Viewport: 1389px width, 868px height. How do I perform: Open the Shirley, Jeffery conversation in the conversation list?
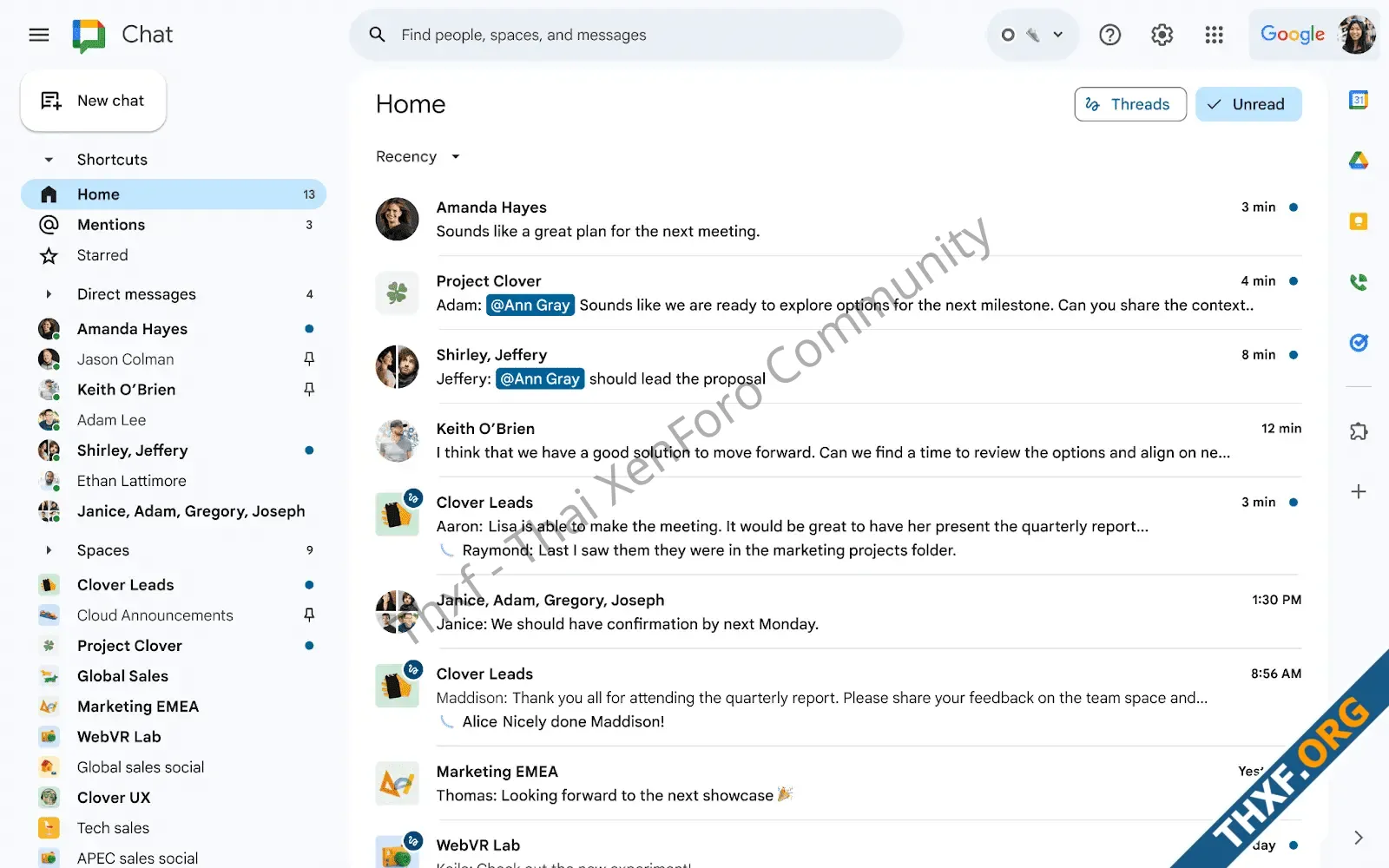pos(838,366)
